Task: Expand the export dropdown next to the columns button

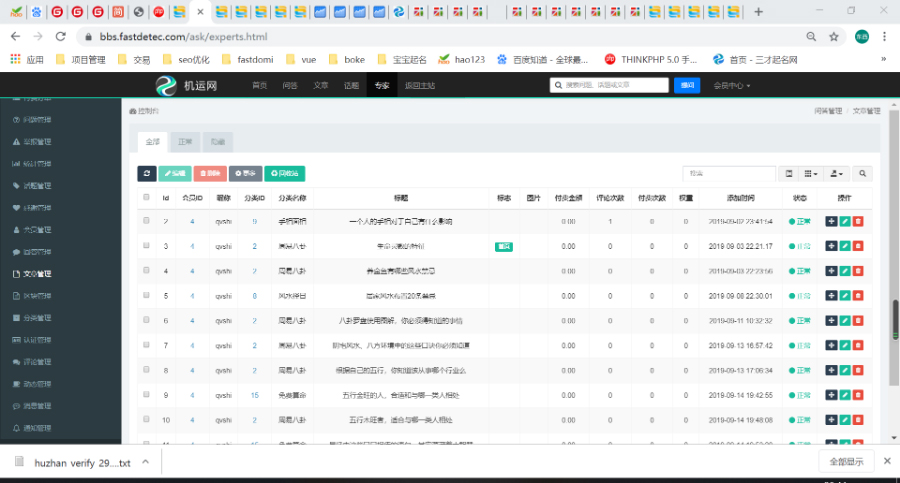Action: 837,173
